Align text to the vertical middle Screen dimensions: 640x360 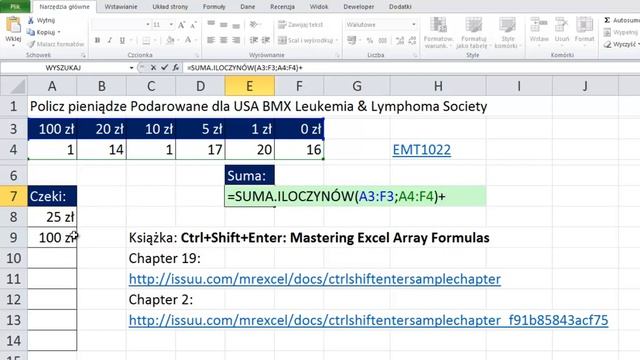pos(224,24)
